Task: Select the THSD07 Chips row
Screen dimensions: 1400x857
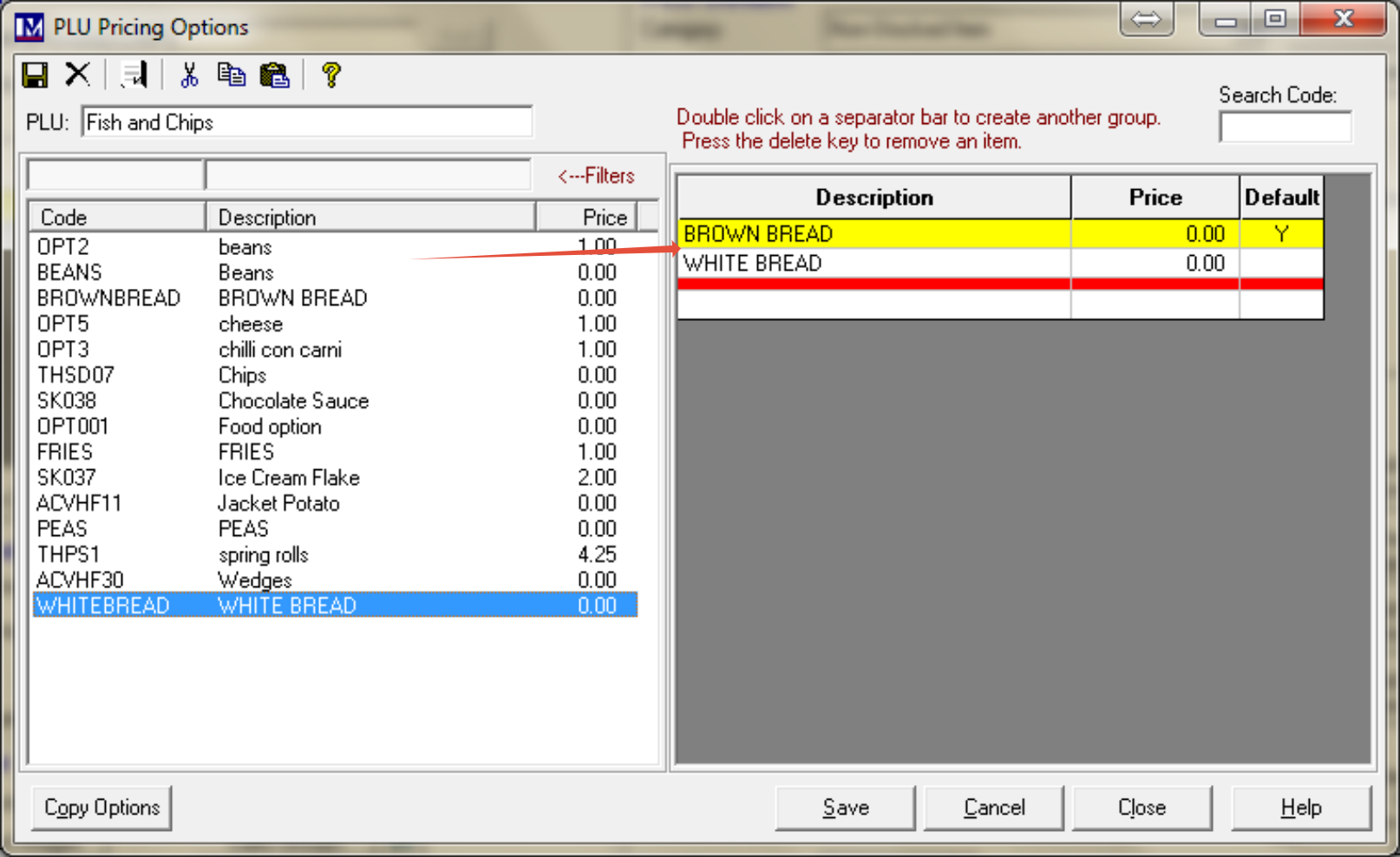Action: click(x=335, y=375)
